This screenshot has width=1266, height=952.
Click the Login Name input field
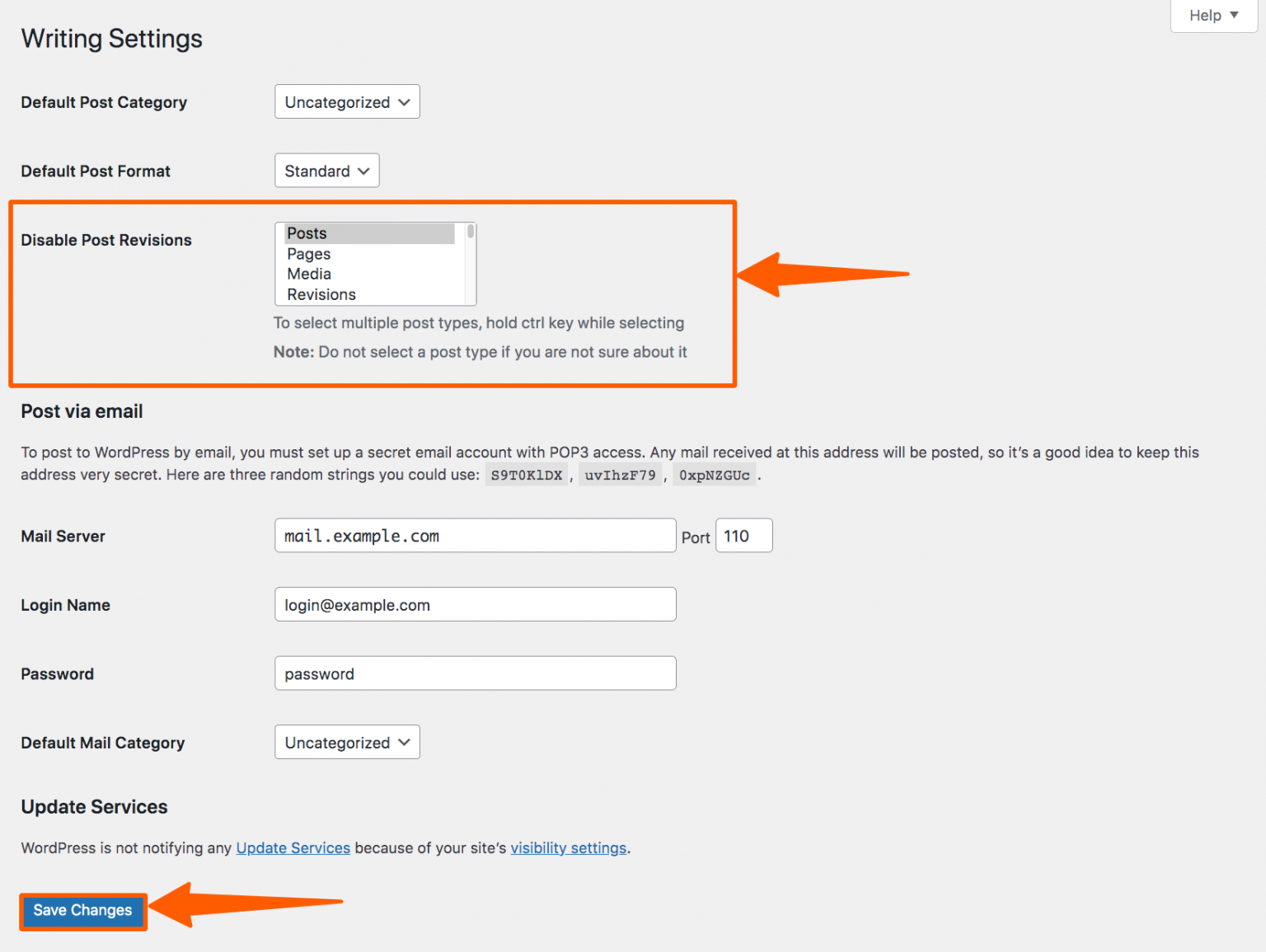point(475,604)
